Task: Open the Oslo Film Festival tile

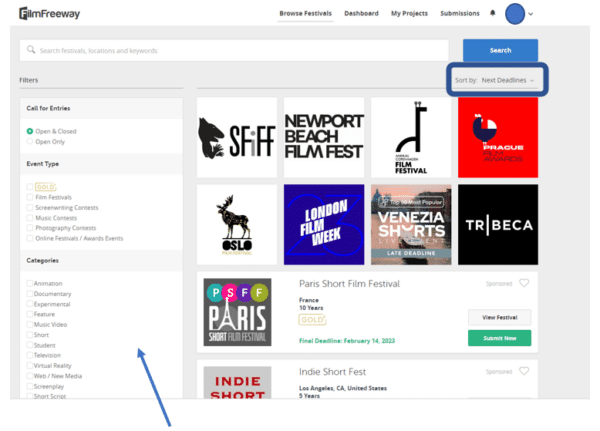Action: (237, 225)
